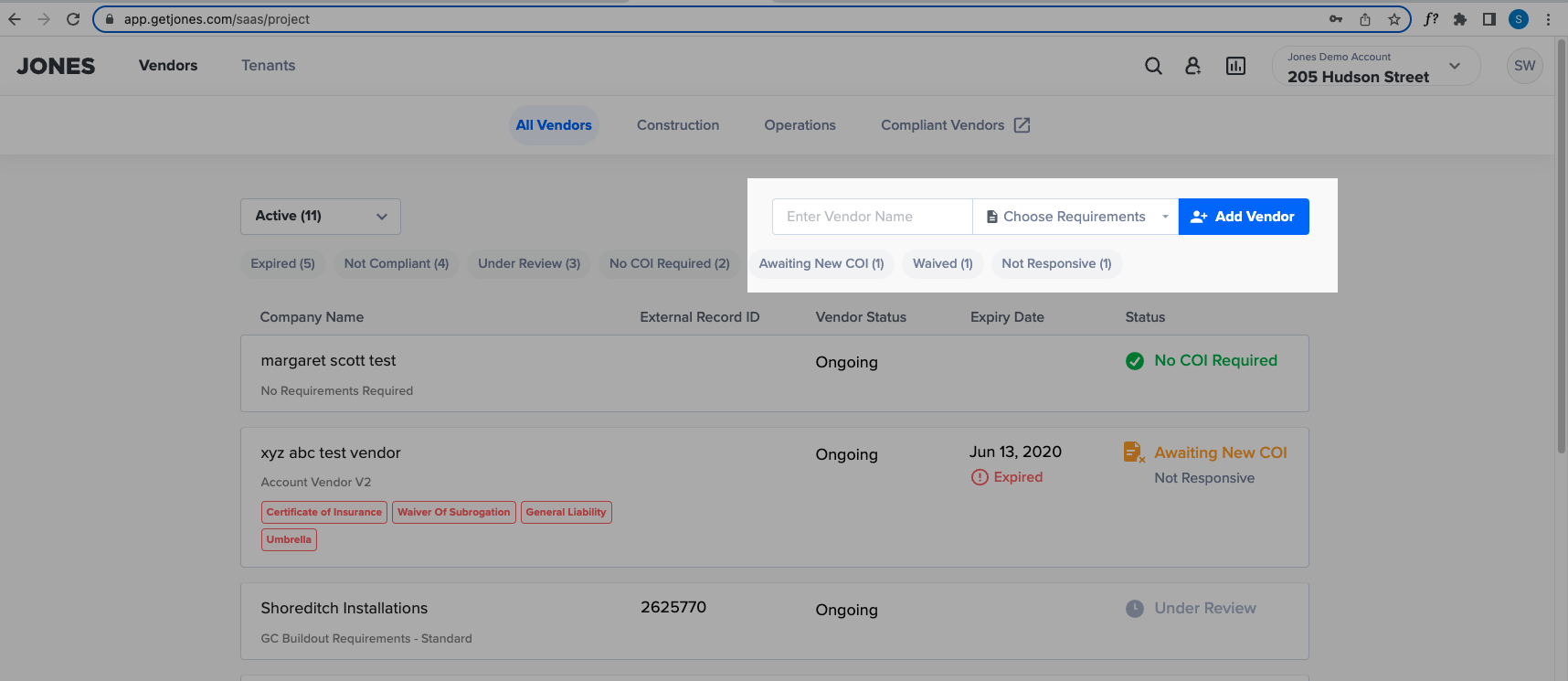Open the Choose Requirements dropdown
This screenshot has height=681, width=1568.
tap(1075, 217)
